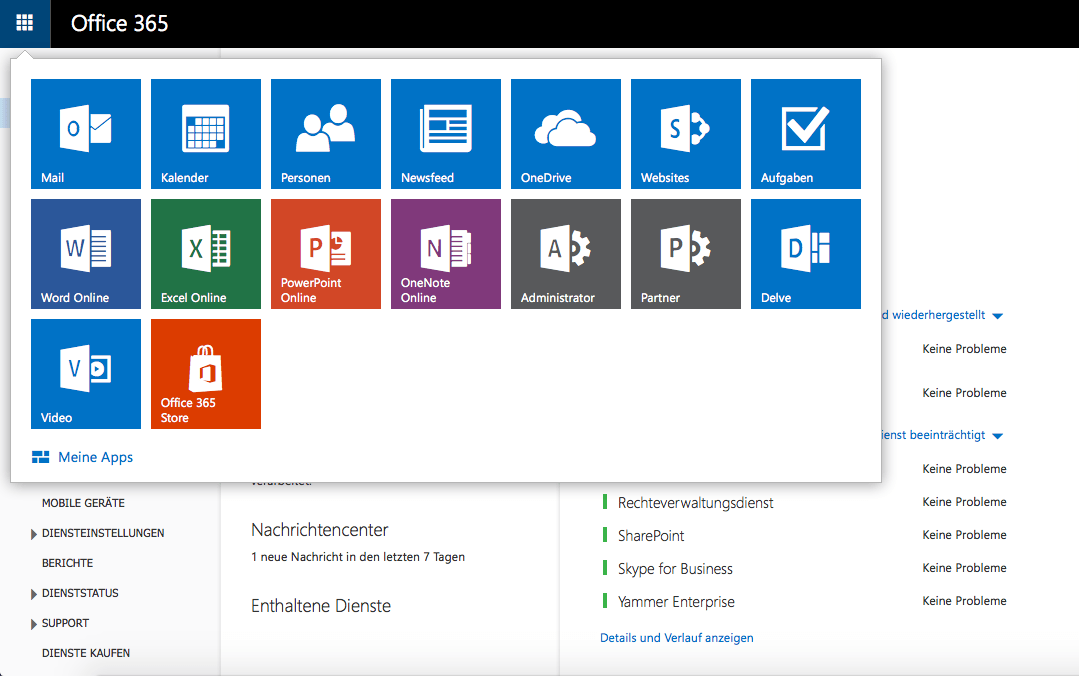Open MOBILE GERÄTE in the sidebar

[x=83, y=503]
